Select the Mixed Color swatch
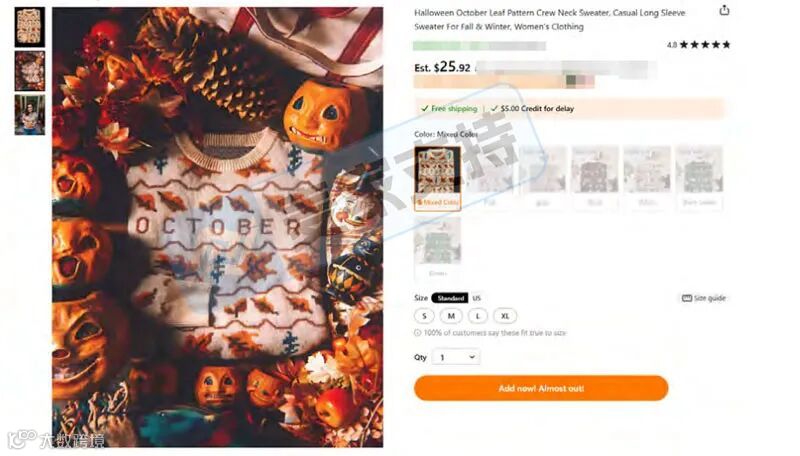The height and width of the screenshot is (456, 800). [437, 178]
